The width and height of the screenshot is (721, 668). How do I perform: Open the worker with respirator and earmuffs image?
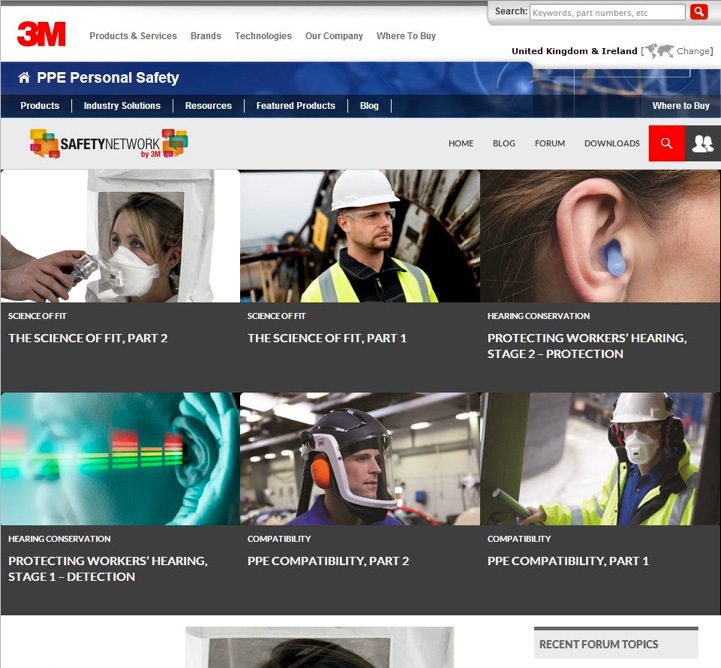click(x=600, y=459)
